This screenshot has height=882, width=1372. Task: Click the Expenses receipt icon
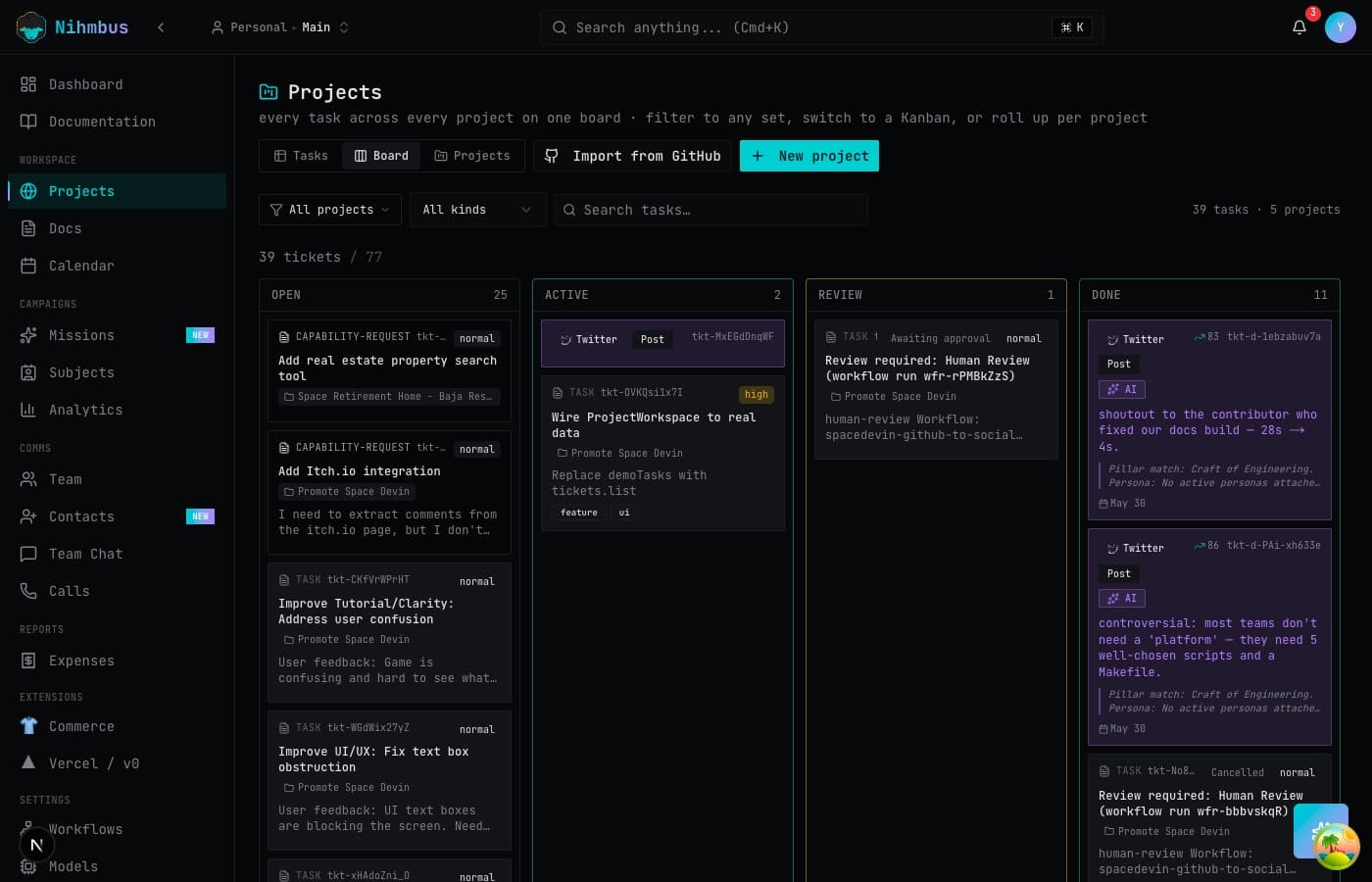pyautogui.click(x=28, y=661)
